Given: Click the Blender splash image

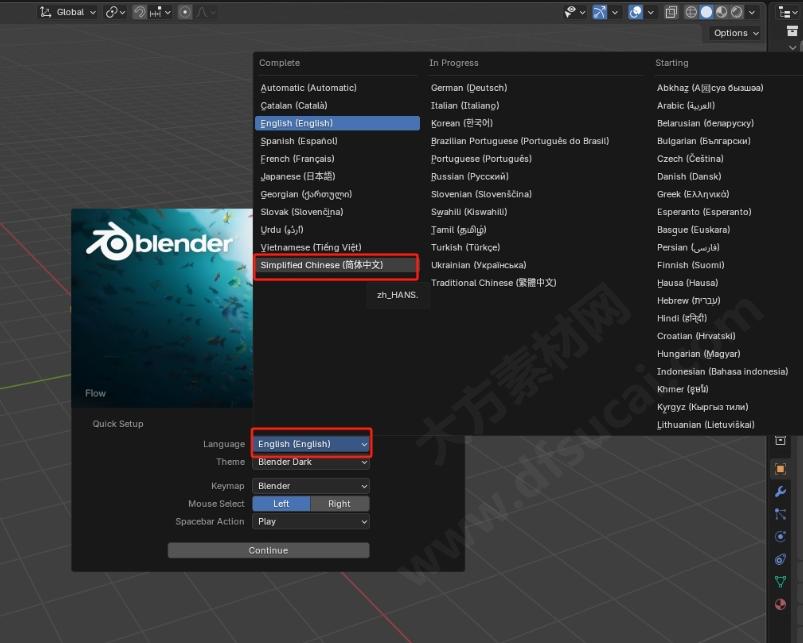Looking at the screenshot, I should click(x=162, y=308).
